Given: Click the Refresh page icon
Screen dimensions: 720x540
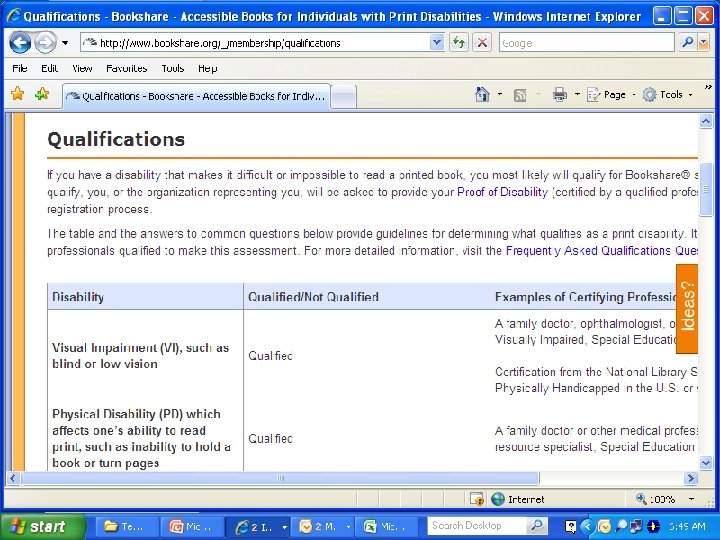Looking at the screenshot, I should tap(458, 43).
